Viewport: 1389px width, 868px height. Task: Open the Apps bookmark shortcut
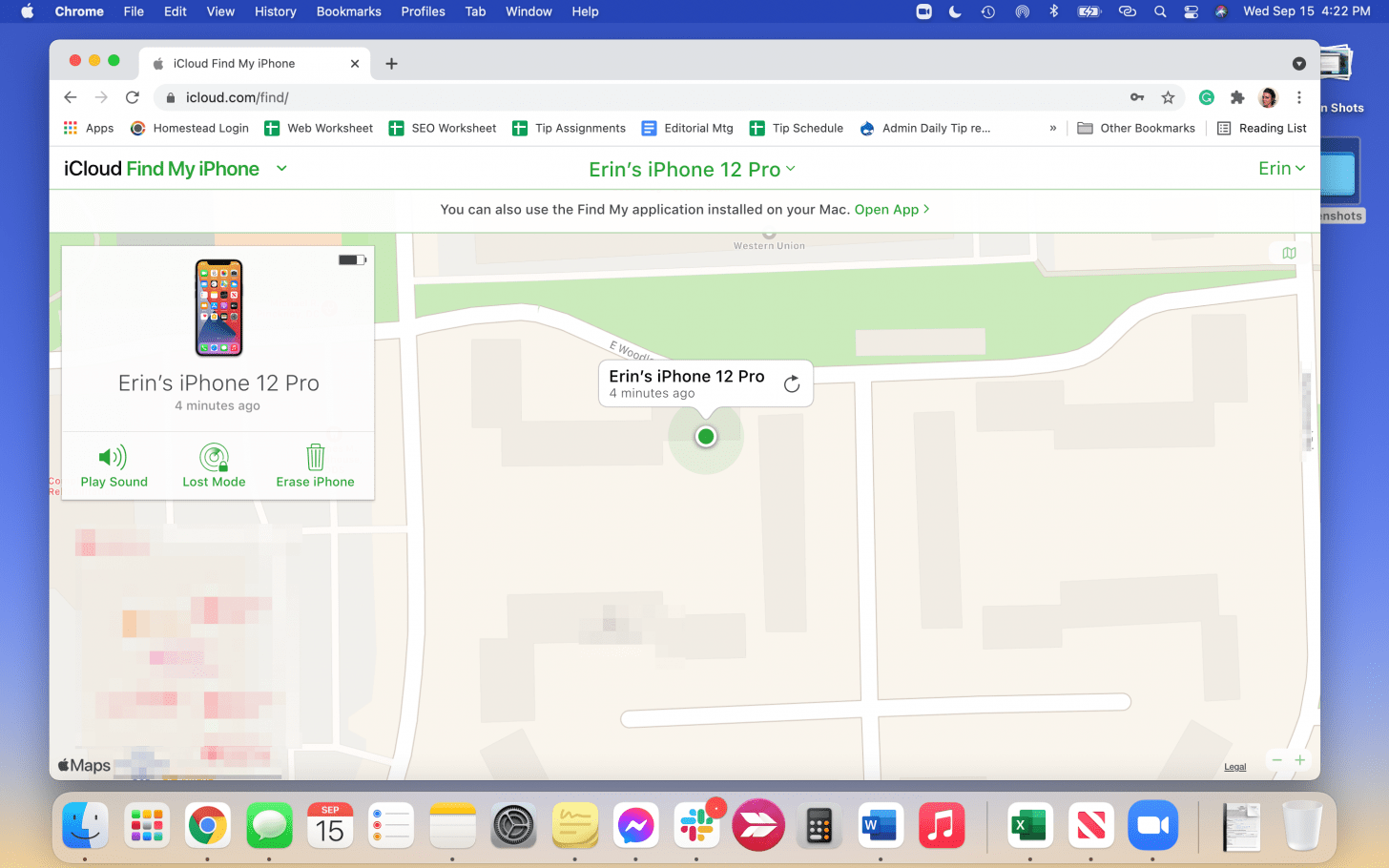point(89,128)
